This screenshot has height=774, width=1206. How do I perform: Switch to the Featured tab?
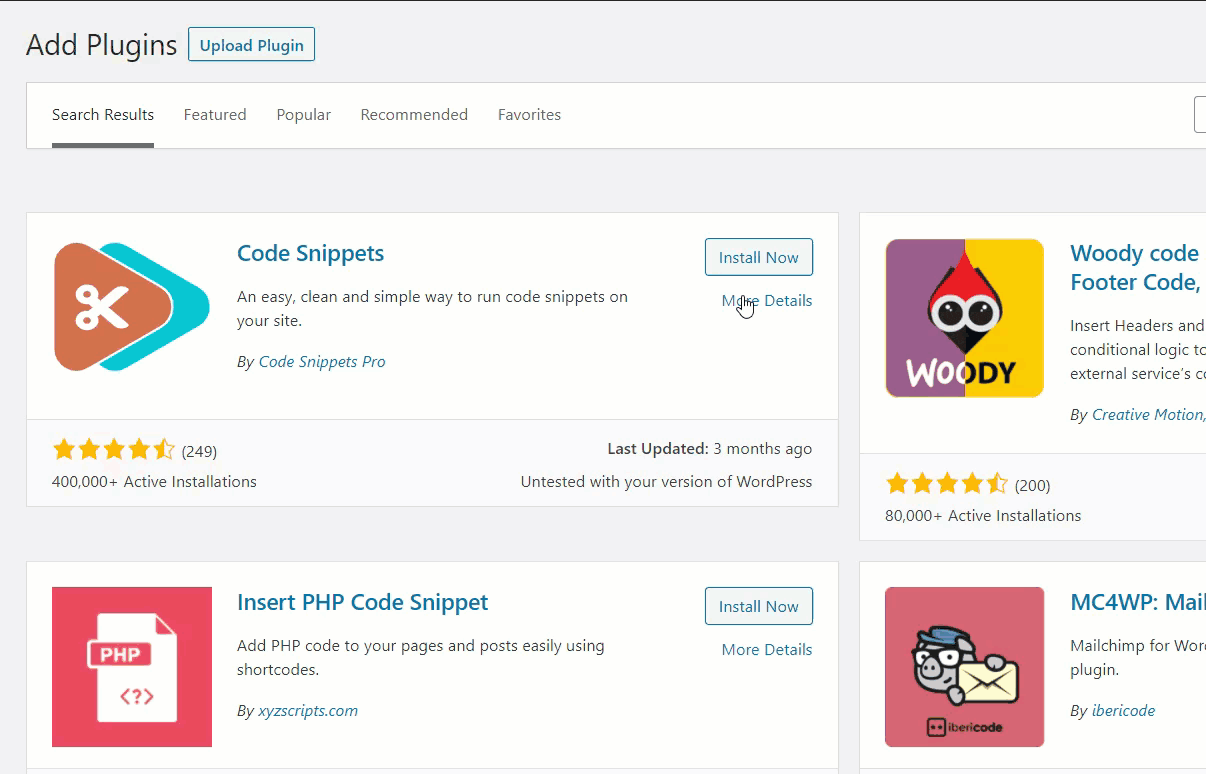[215, 115]
